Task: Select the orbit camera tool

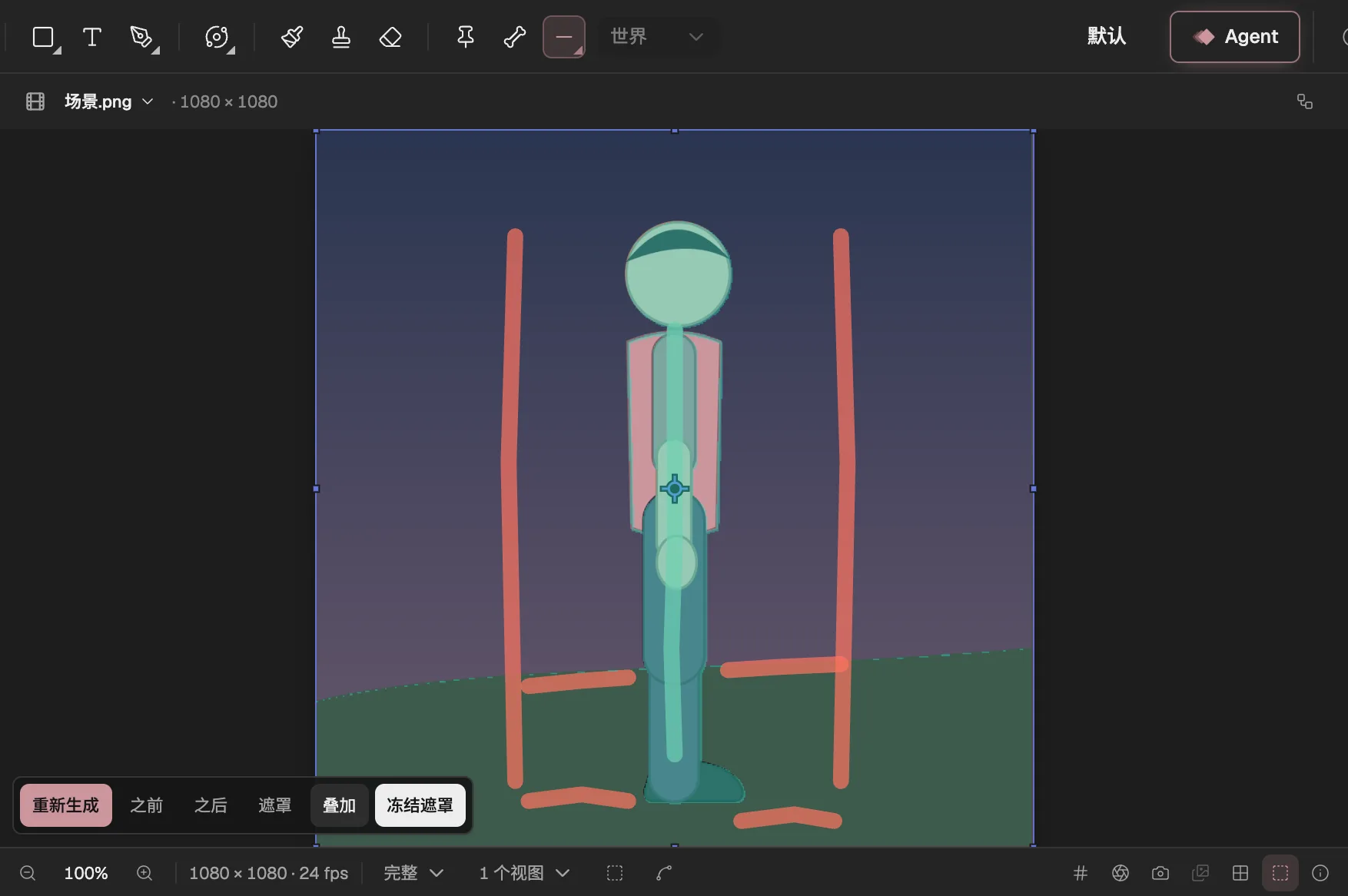Action: click(x=217, y=37)
